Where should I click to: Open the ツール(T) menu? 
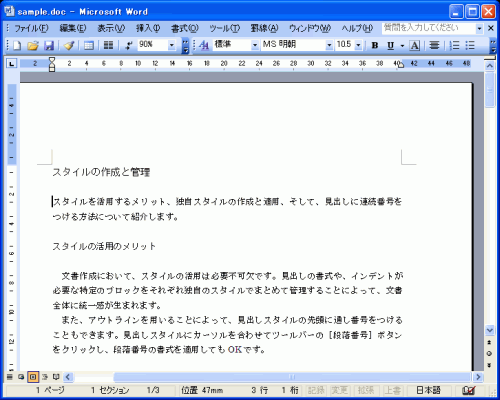(x=224, y=28)
